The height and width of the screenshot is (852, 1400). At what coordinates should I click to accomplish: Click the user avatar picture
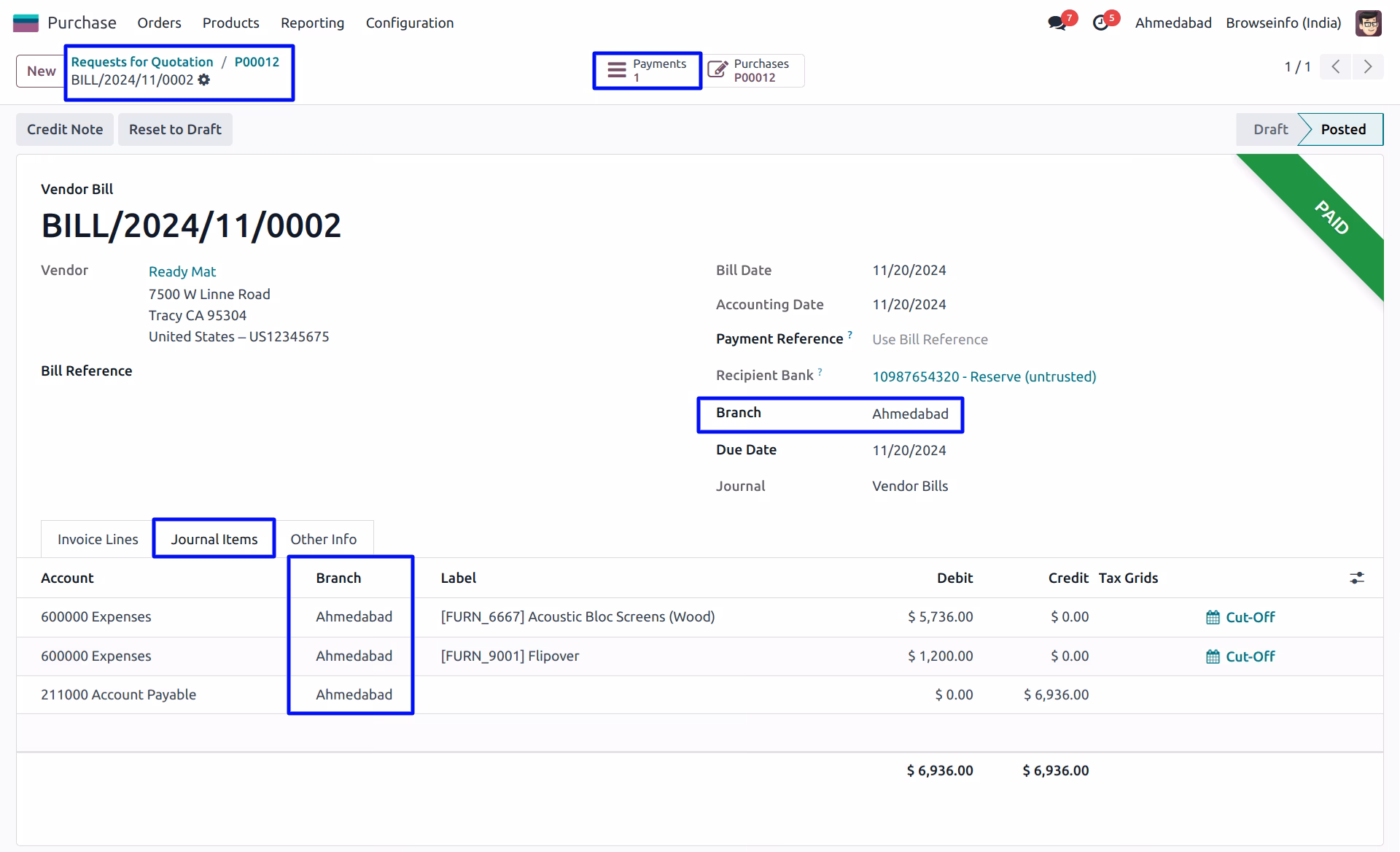click(x=1369, y=23)
